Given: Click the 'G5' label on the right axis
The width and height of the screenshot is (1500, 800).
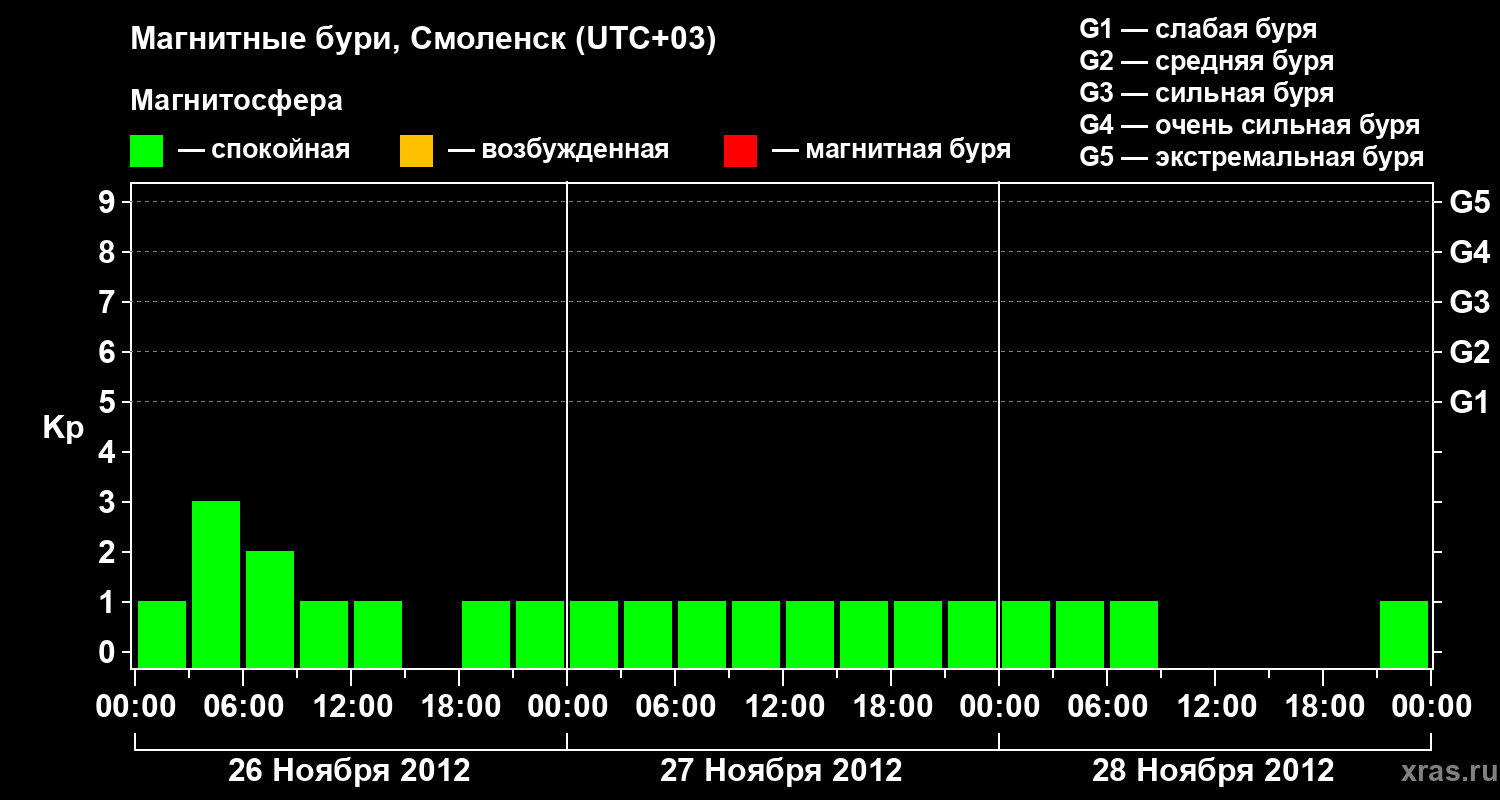Looking at the screenshot, I should (x=1470, y=202).
